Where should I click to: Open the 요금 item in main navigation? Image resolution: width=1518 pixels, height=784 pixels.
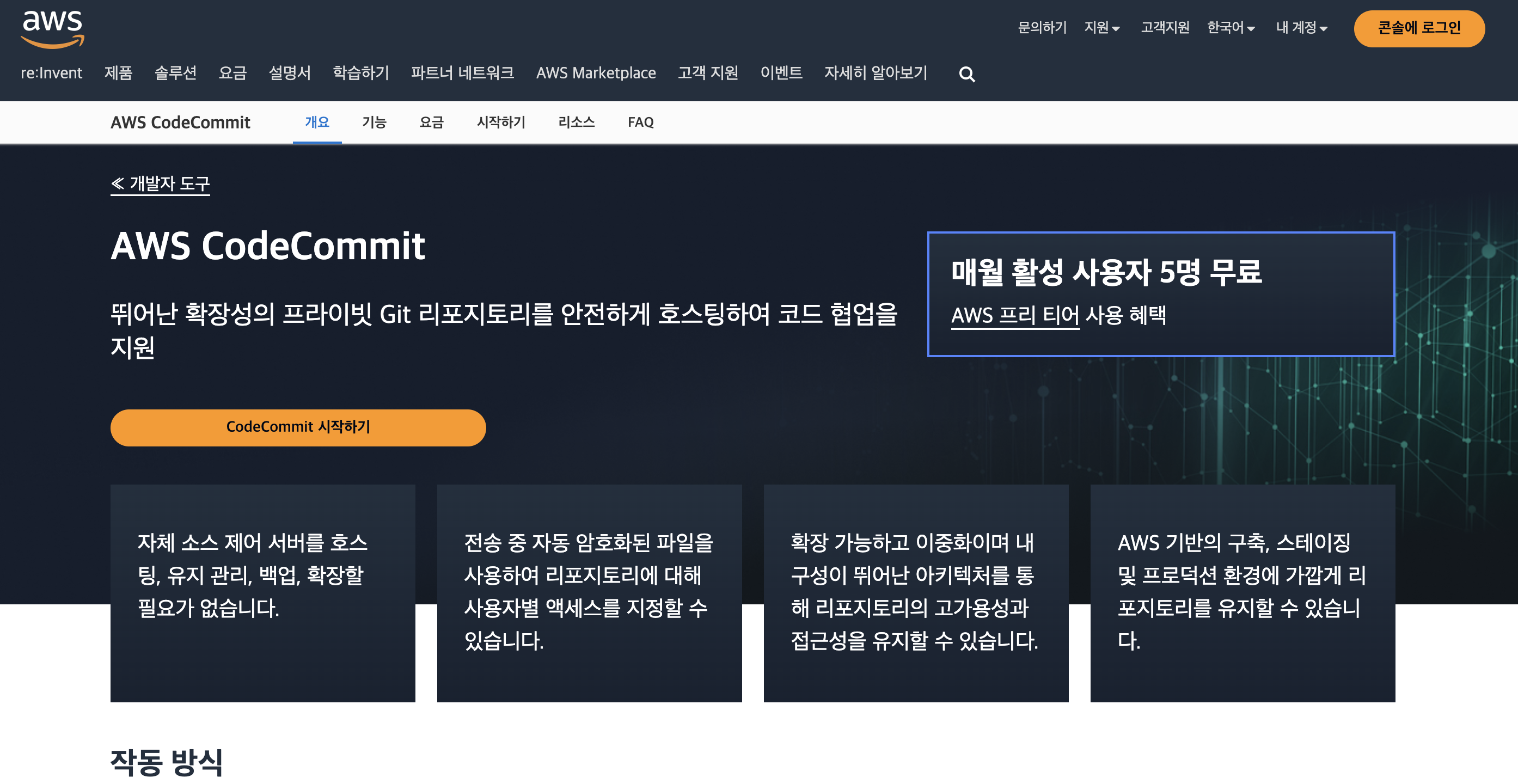pos(233,73)
